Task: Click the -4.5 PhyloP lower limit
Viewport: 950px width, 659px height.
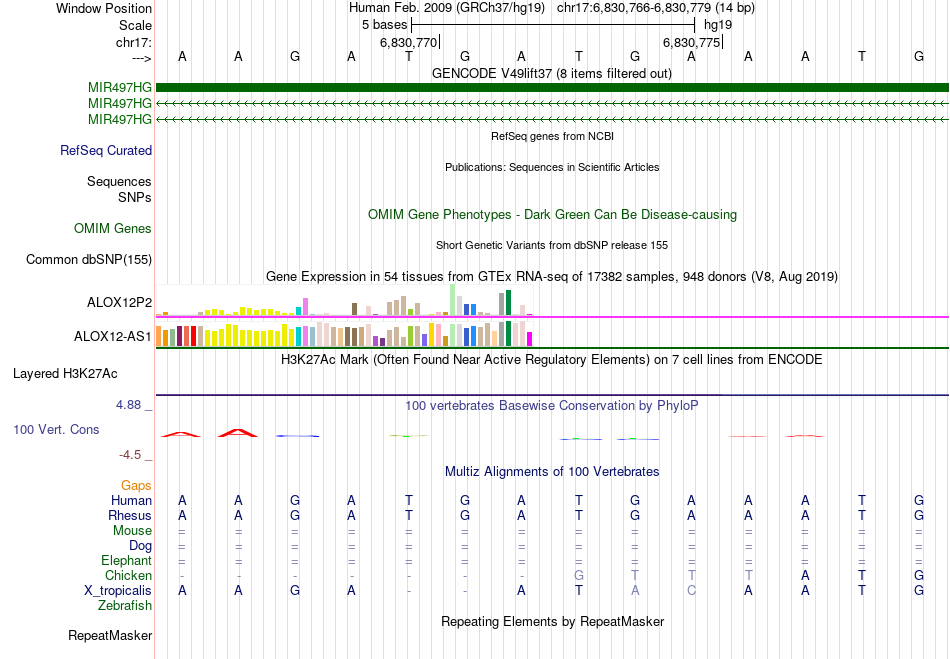Action: [x=130, y=455]
